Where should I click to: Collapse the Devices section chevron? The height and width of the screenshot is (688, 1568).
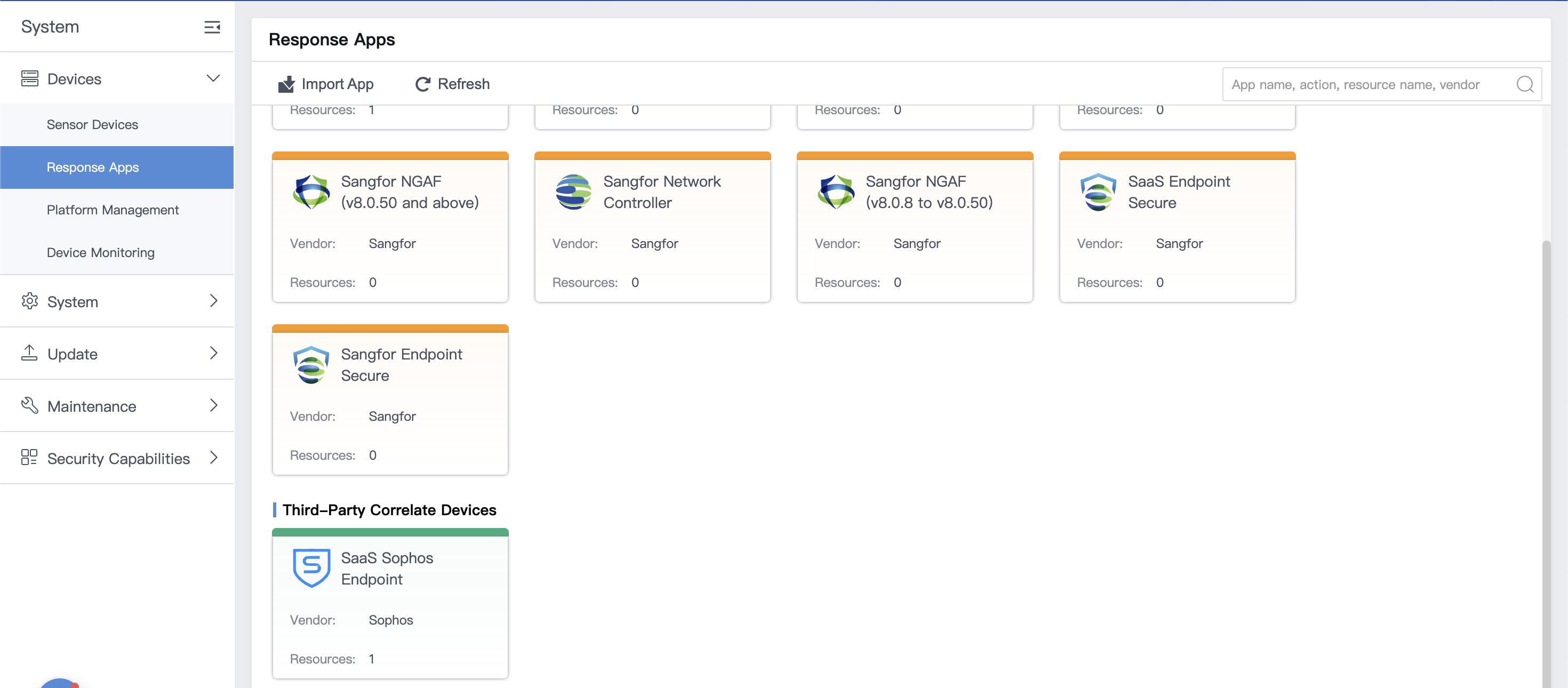pyautogui.click(x=213, y=78)
